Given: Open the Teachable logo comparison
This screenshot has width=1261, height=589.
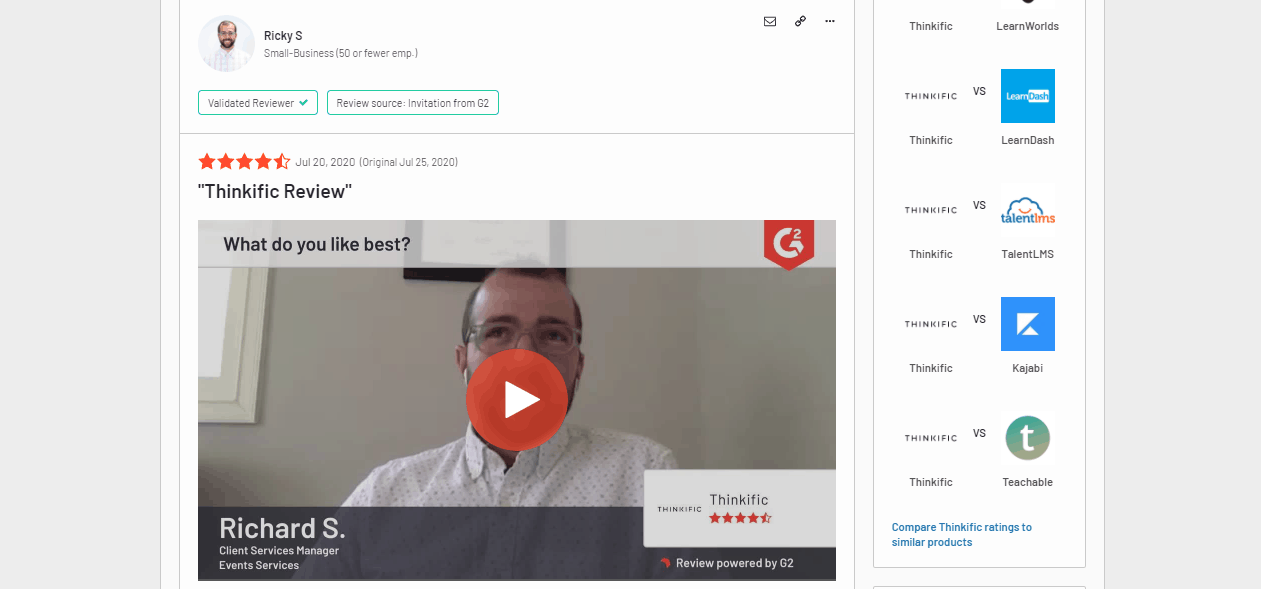Looking at the screenshot, I should click(x=1028, y=438).
